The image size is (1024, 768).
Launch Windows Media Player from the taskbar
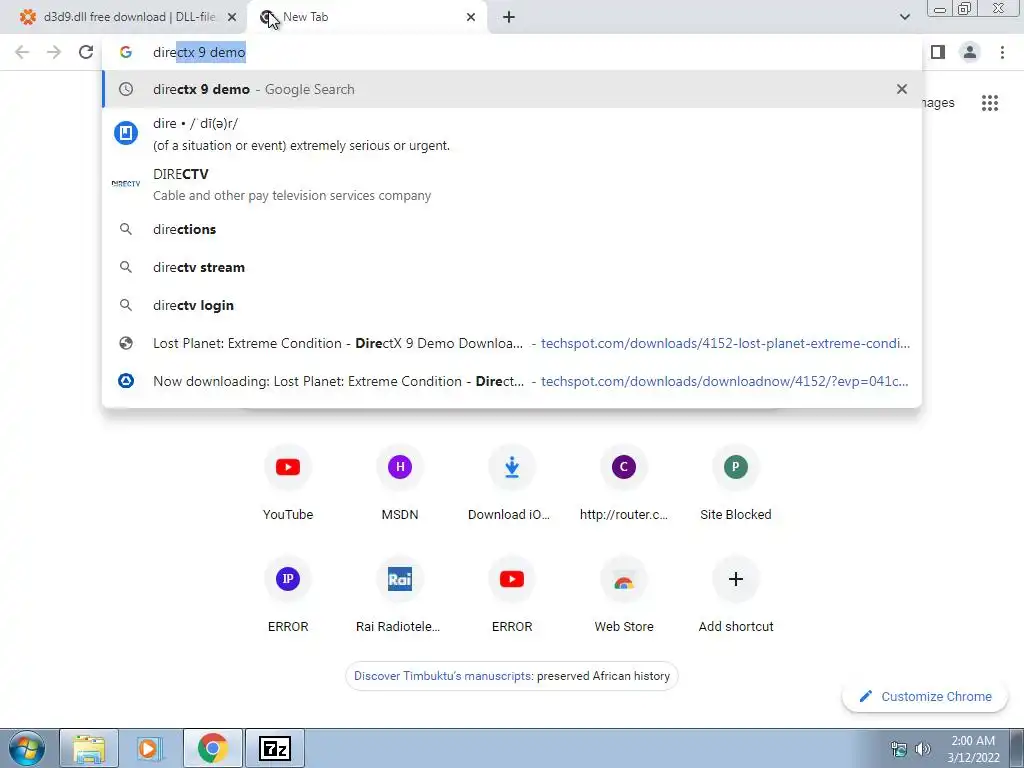pos(150,748)
